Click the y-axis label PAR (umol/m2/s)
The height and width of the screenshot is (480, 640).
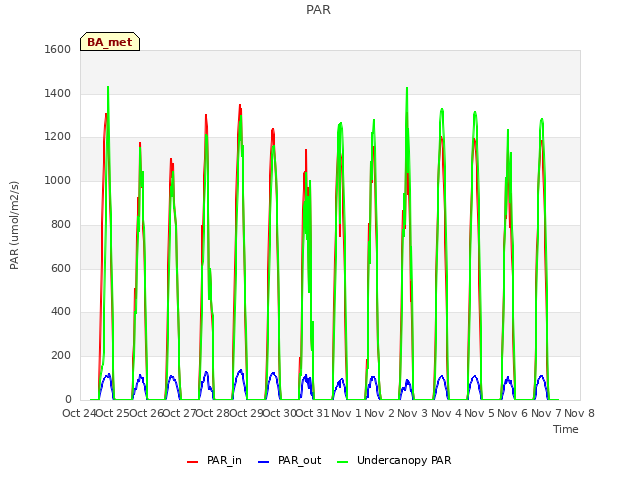[14, 225]
